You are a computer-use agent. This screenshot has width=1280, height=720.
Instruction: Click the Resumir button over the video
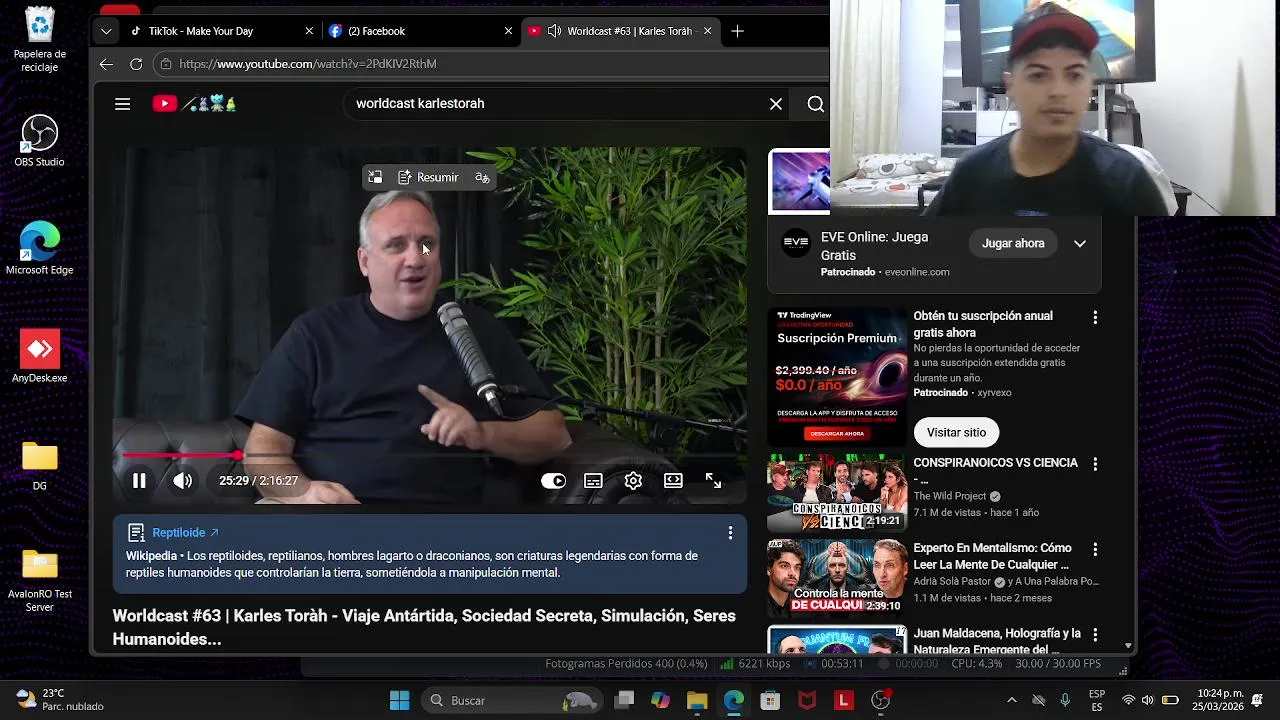[428, 177]
